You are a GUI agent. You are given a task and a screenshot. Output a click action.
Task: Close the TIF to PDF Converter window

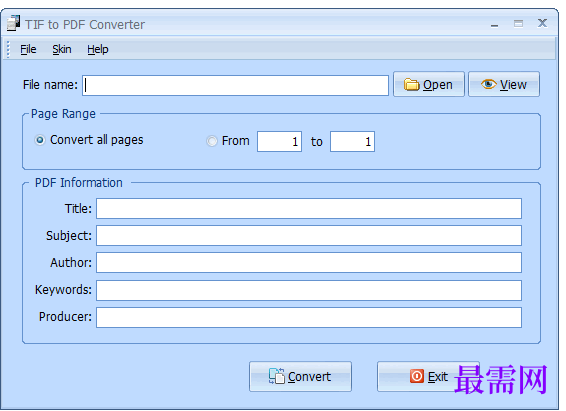click(x=542, y=23)
